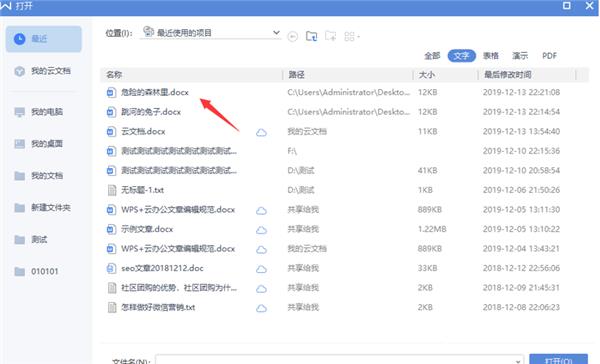
Task: Click the 11KB size cell
Action: [x=427, y=131]
